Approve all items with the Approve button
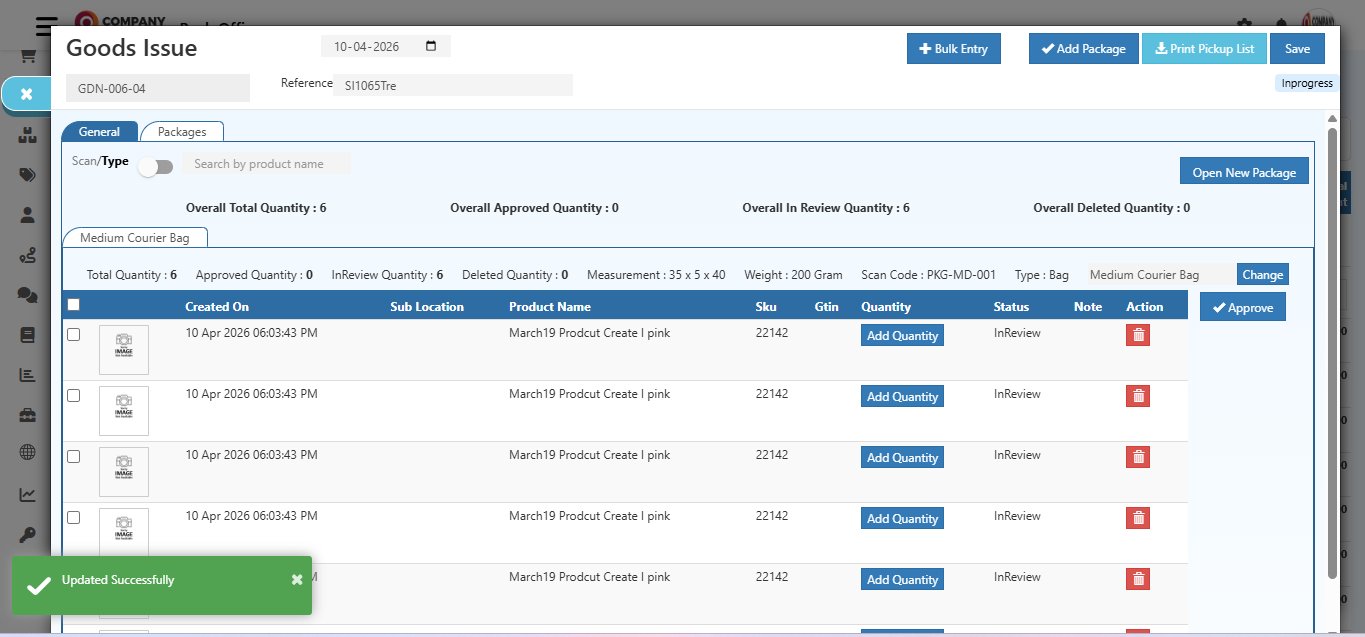 1242,307
